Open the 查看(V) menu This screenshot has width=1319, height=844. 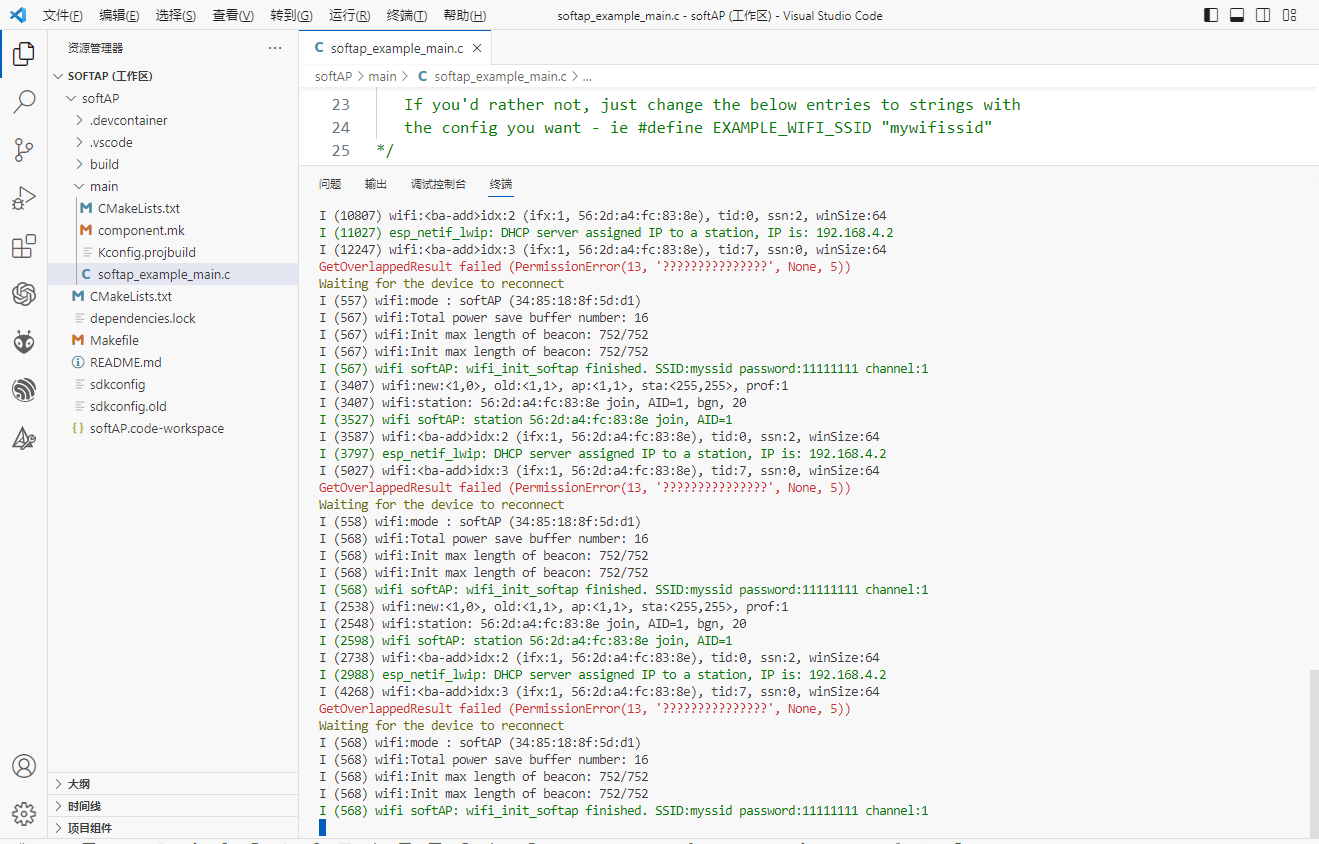click(x=233, y=16)
